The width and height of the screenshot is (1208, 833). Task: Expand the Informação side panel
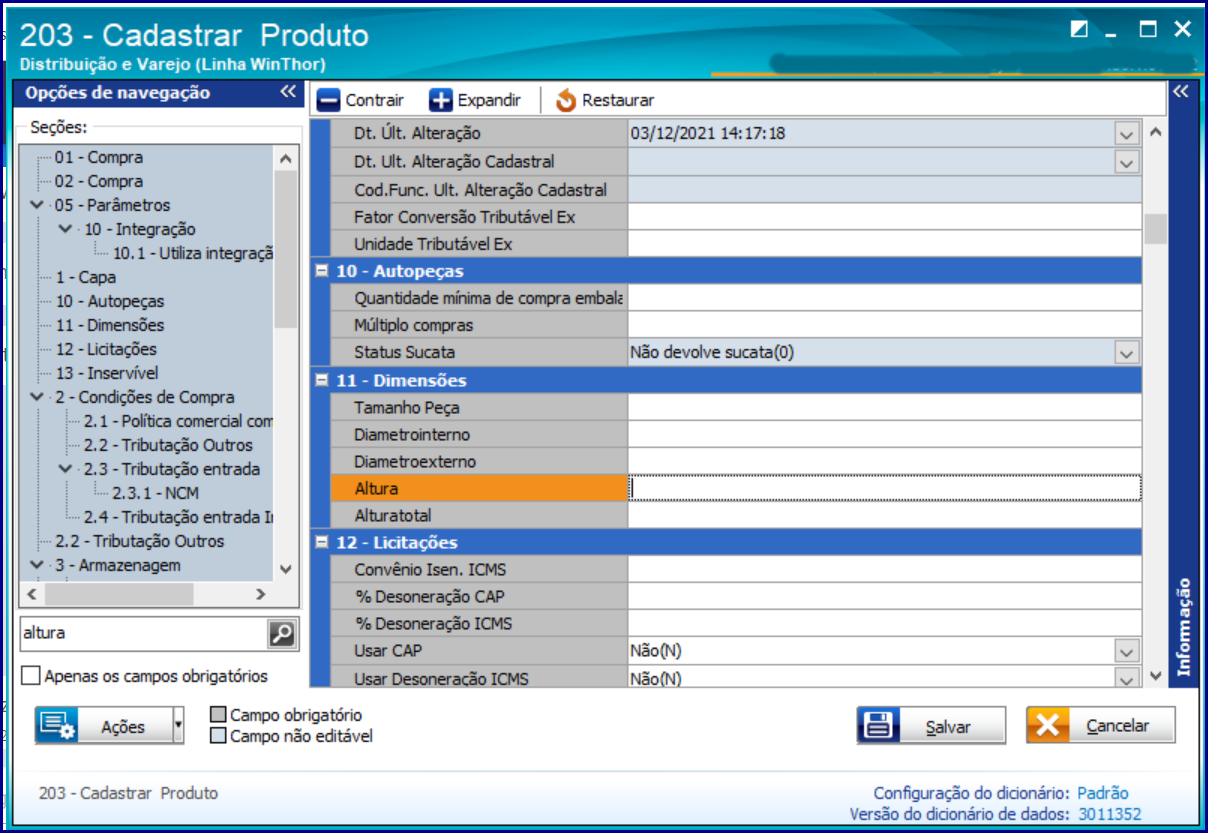click(1180, 92)
